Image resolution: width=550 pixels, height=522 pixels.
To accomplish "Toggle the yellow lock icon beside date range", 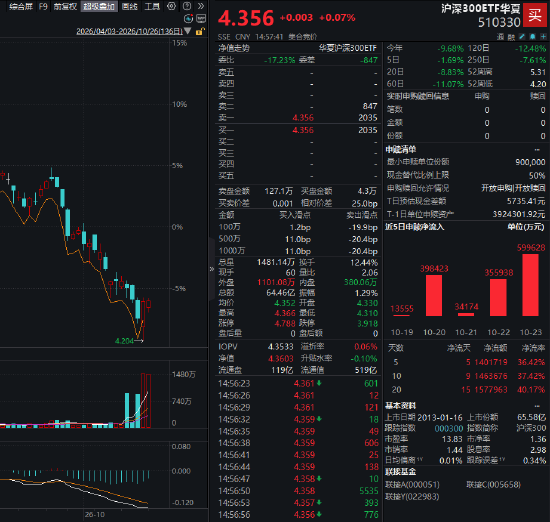I will [x=200, y=32].
